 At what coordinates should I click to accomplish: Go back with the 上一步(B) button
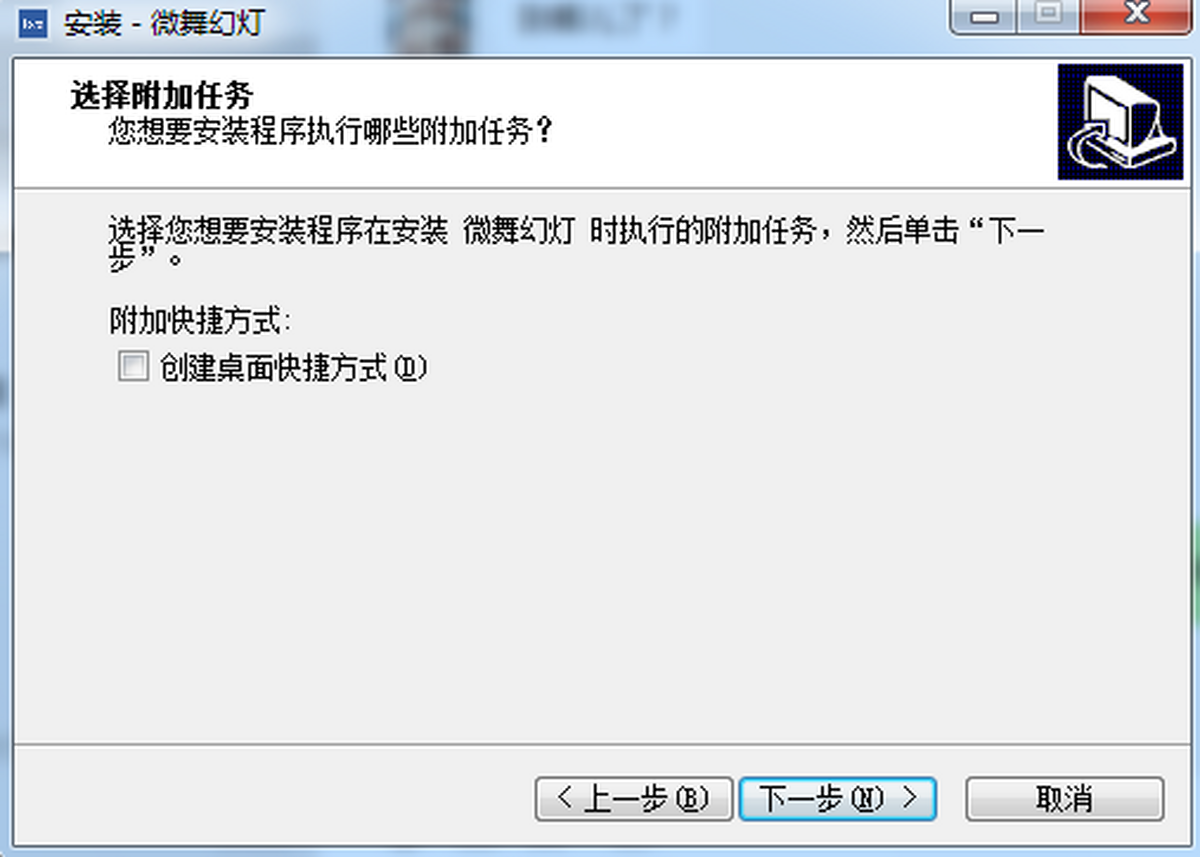634,799
